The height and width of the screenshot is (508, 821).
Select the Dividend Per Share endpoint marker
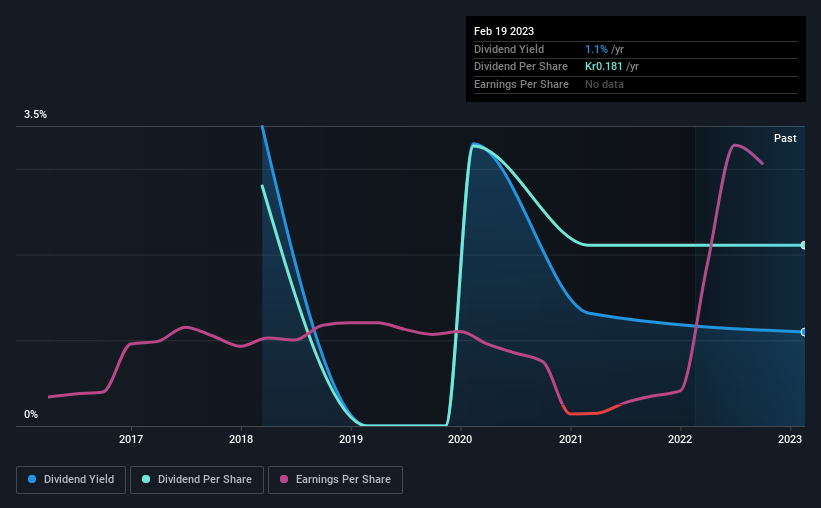tap(803, 245)
